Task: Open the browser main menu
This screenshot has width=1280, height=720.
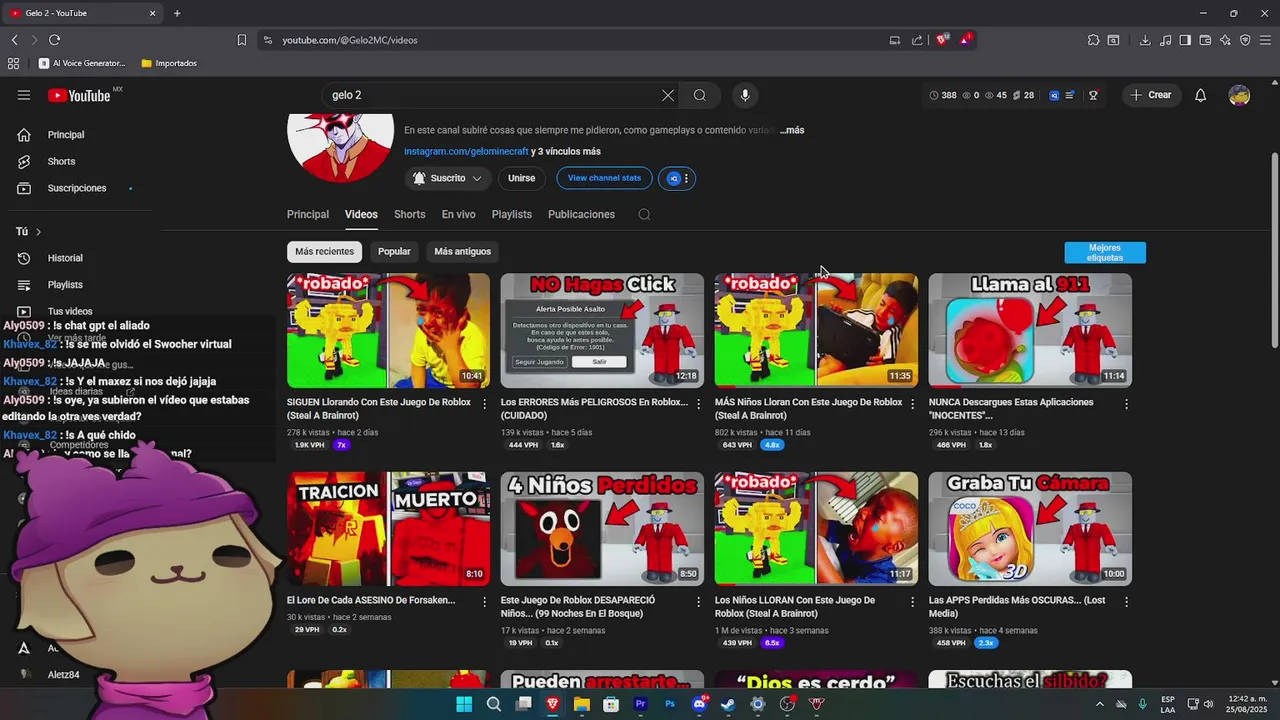Action: pos(1265,40)
